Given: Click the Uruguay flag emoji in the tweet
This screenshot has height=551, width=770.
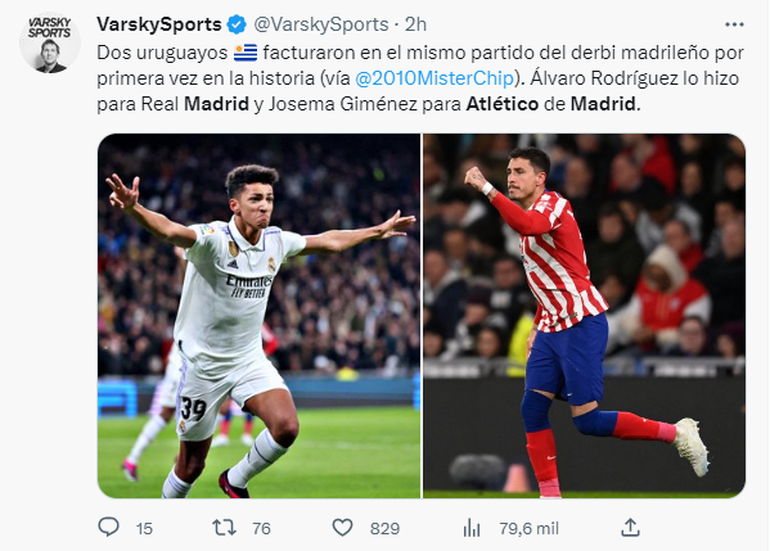Looking at the screenshot, I should (x=246, y=53).
